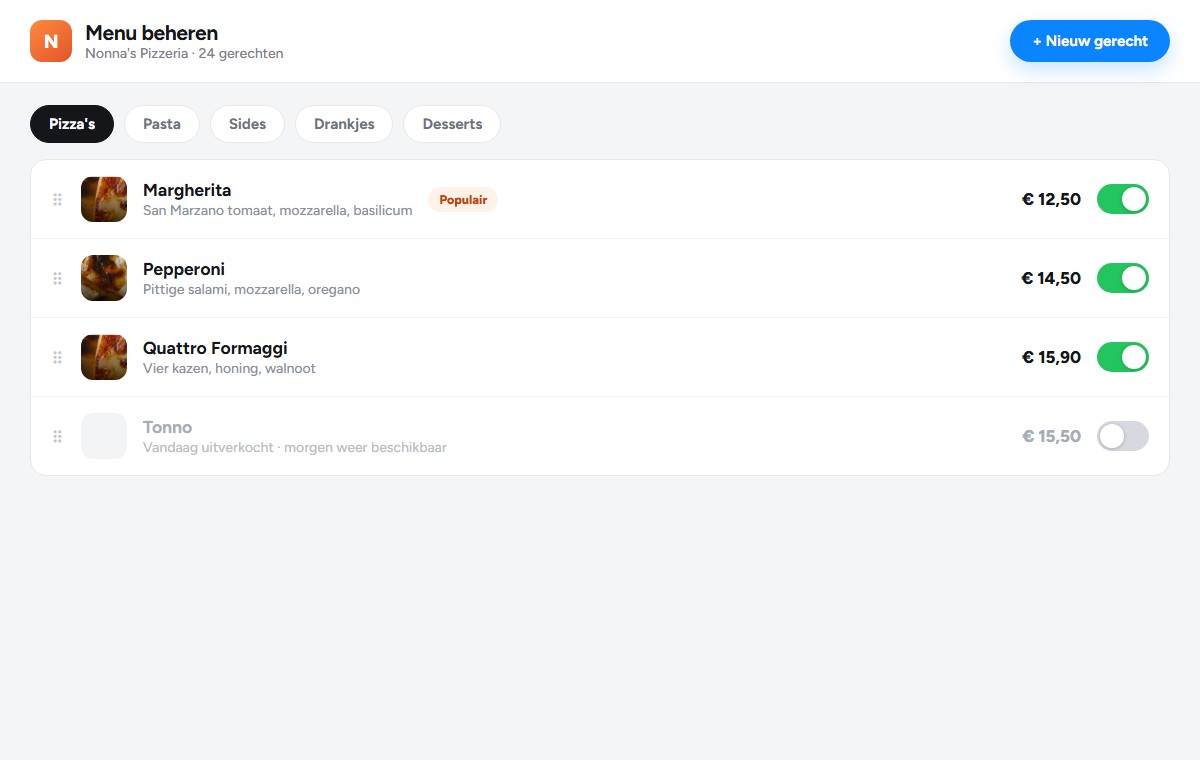The height and width of the screenshot is (760, 1200).
Task: Click the drag handle next to Tonno
Action: (x=58, y=436)
